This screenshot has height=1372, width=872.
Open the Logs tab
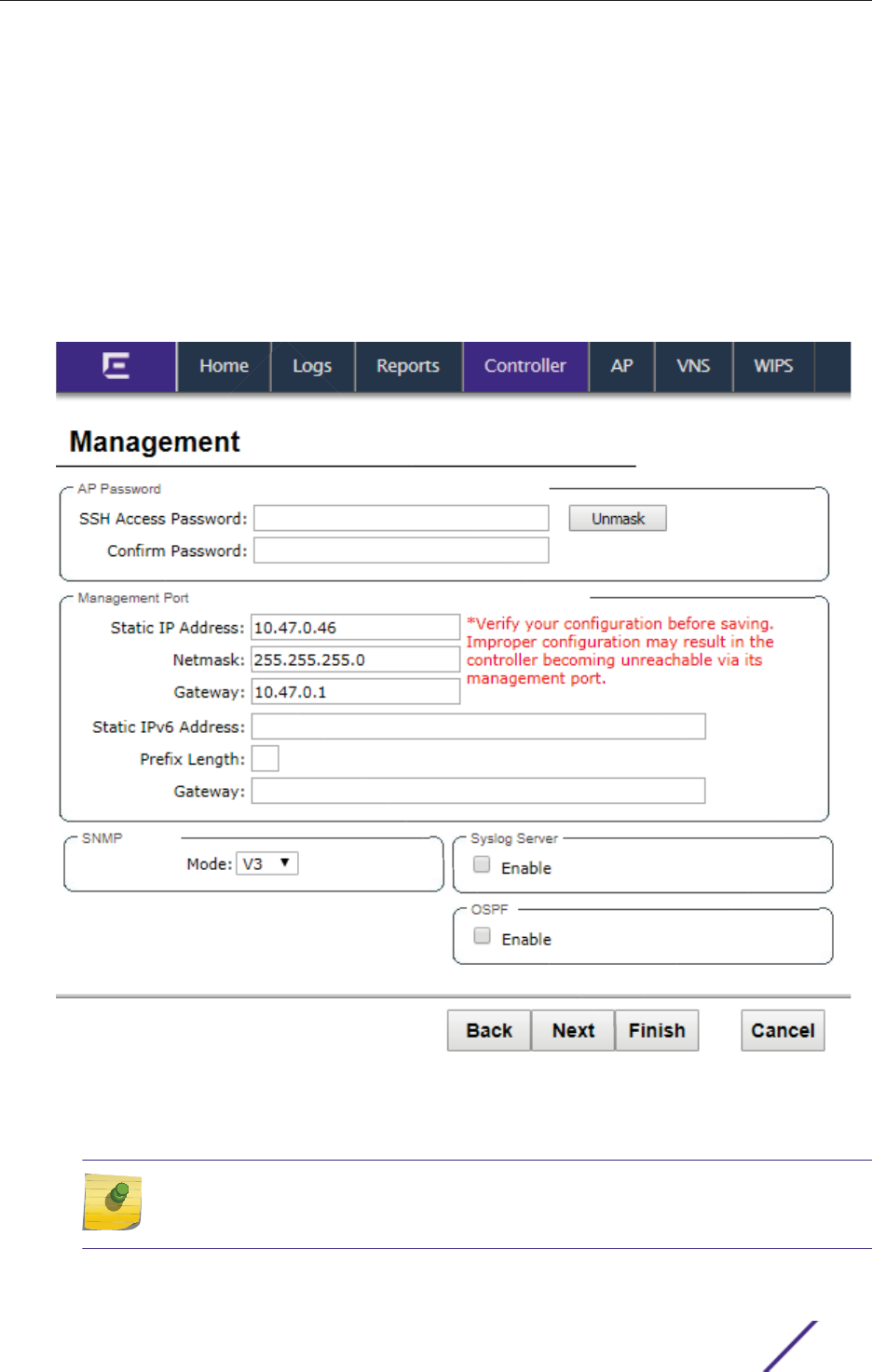pyautogui.click(x=312, y=366)
